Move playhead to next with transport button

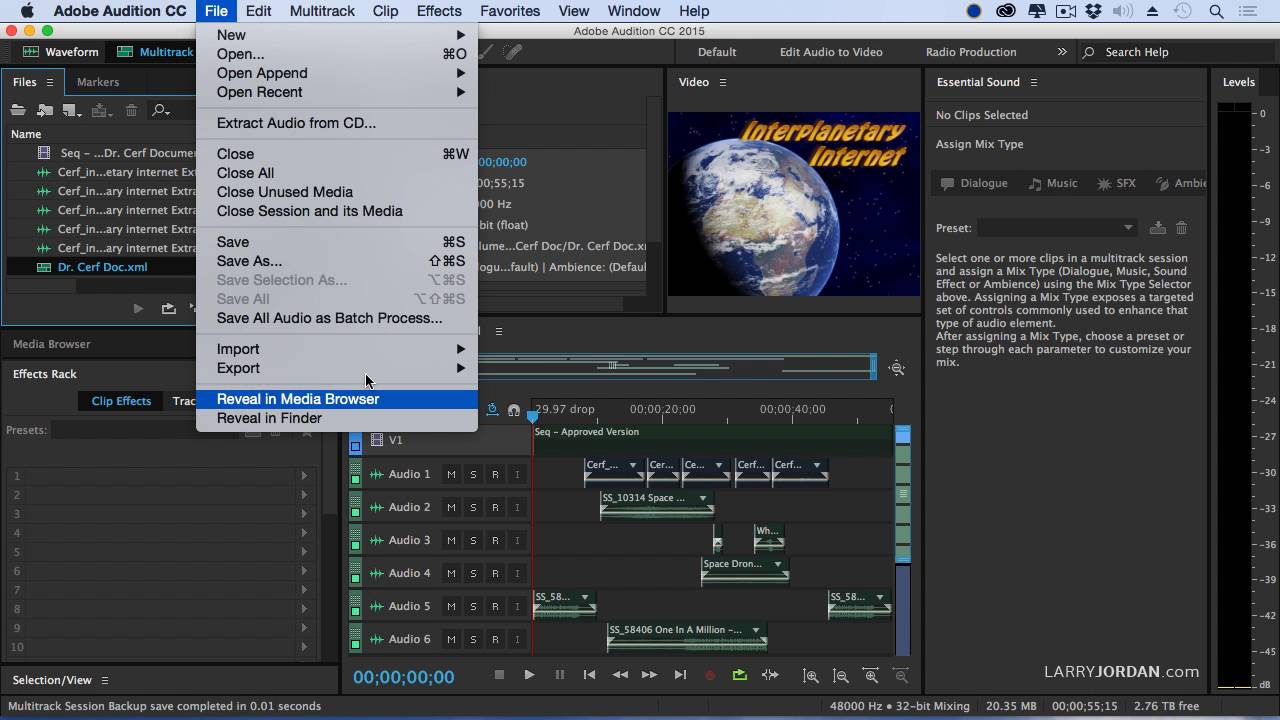pos(680,675)
